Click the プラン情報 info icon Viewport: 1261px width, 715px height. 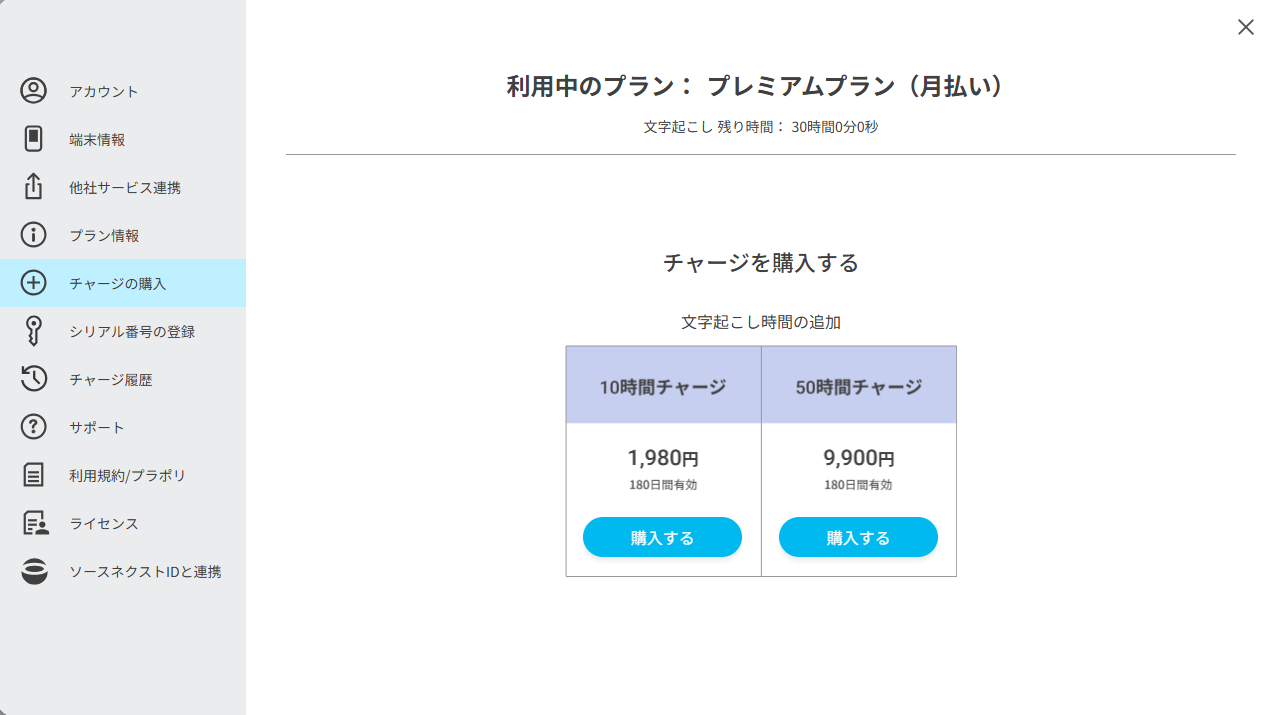[34, 235]
